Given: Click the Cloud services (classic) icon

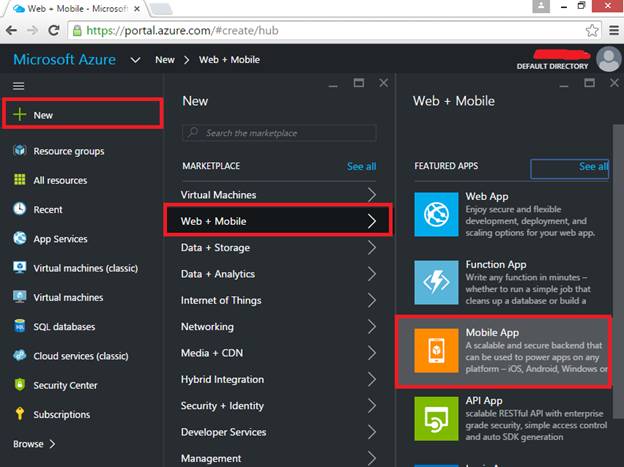Looking at the screenshot, I should pos(20,355).
